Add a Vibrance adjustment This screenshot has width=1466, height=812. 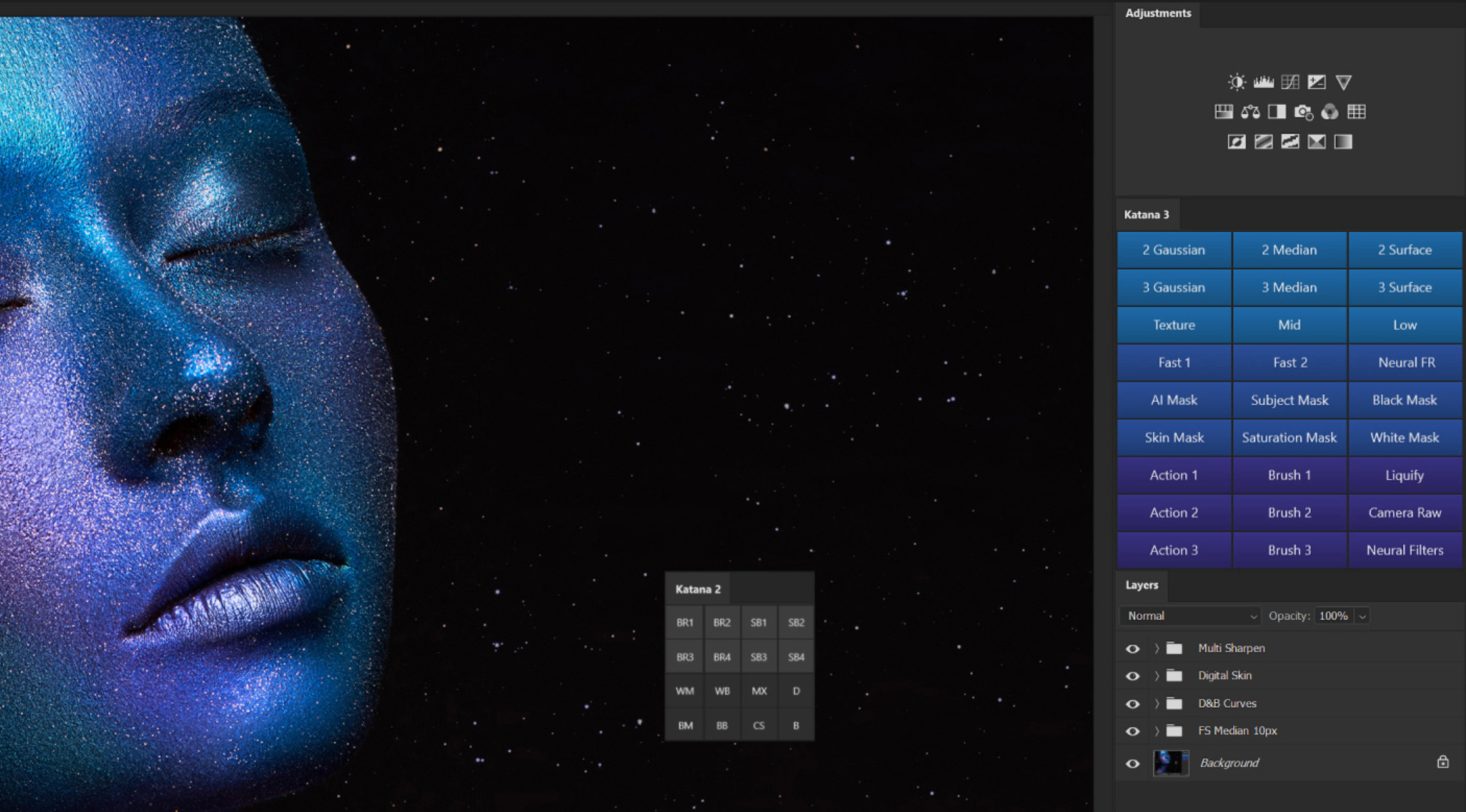(x=1343, y=82)
